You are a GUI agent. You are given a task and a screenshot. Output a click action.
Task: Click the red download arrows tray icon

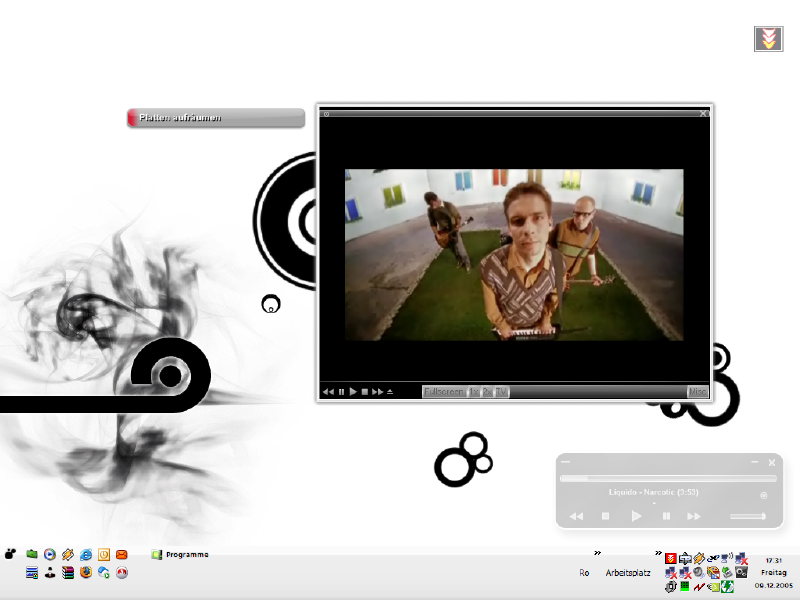[671, 558]
